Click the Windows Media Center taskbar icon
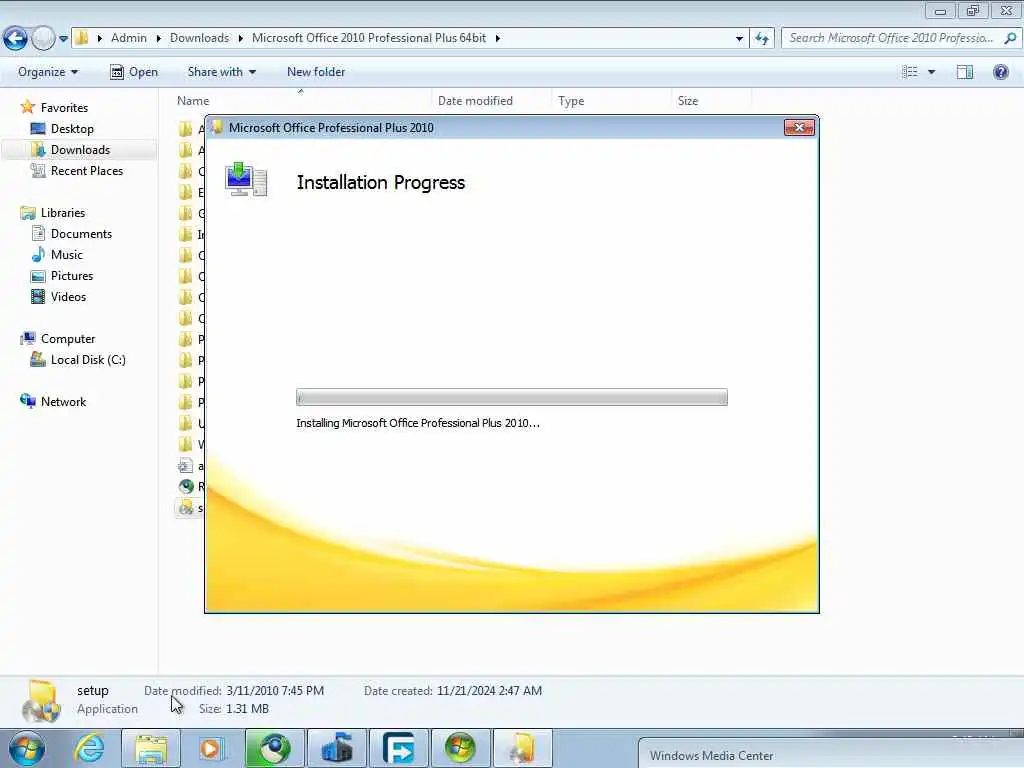Viewport: 1024px width, 768px height. (x=460, y=748)
